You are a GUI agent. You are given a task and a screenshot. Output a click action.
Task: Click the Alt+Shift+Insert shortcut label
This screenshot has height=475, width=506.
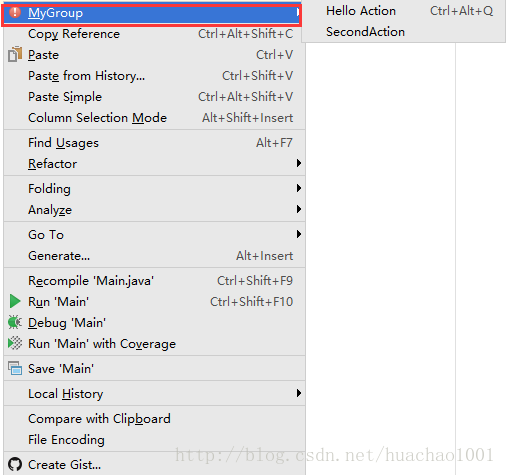pyautogui.click(x=248, y=118)
